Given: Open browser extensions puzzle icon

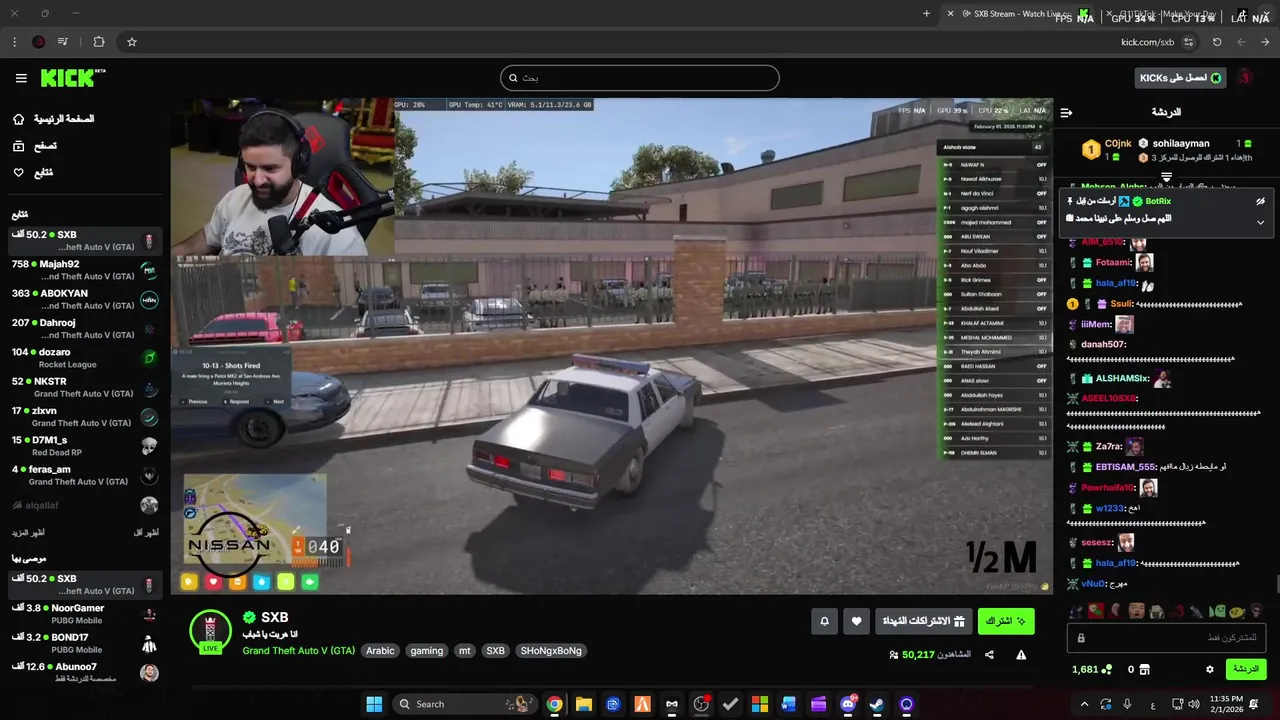Looking at the screenshot, I should pyautogui.click(x=98, y=42).
